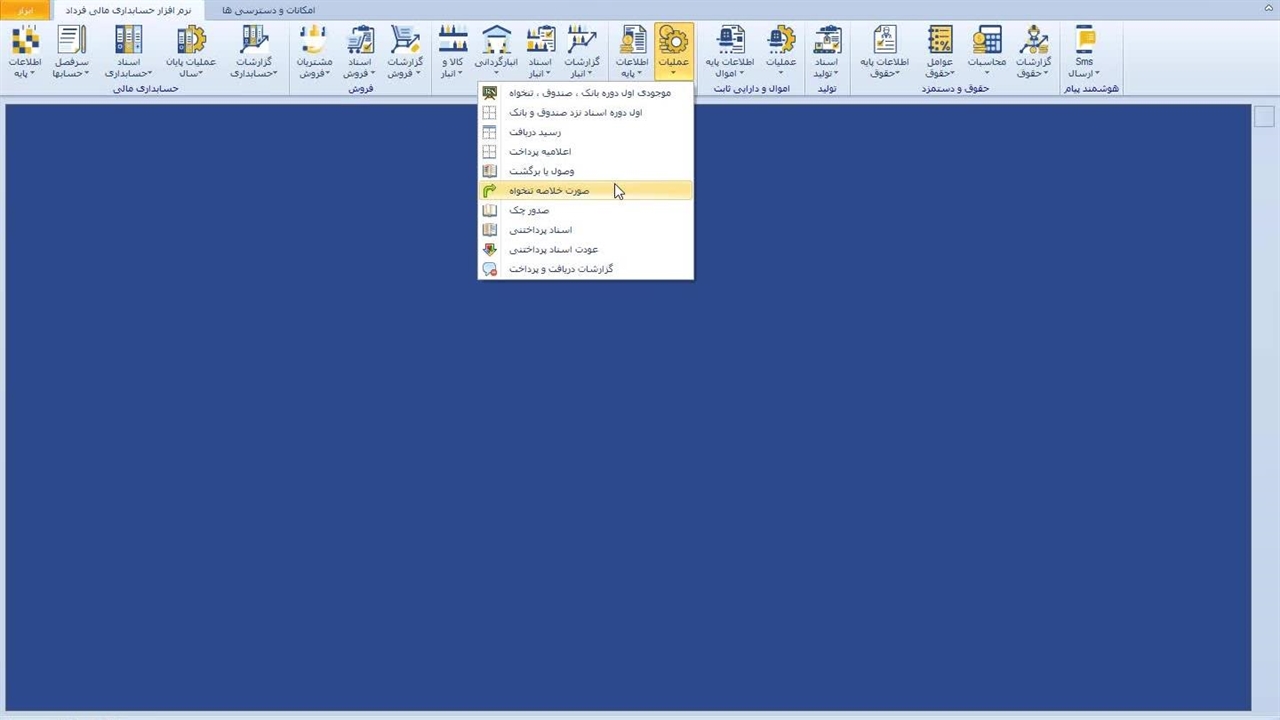
Task: Select رسید دریافت in the dropdown menu
Action: (535, 132)
